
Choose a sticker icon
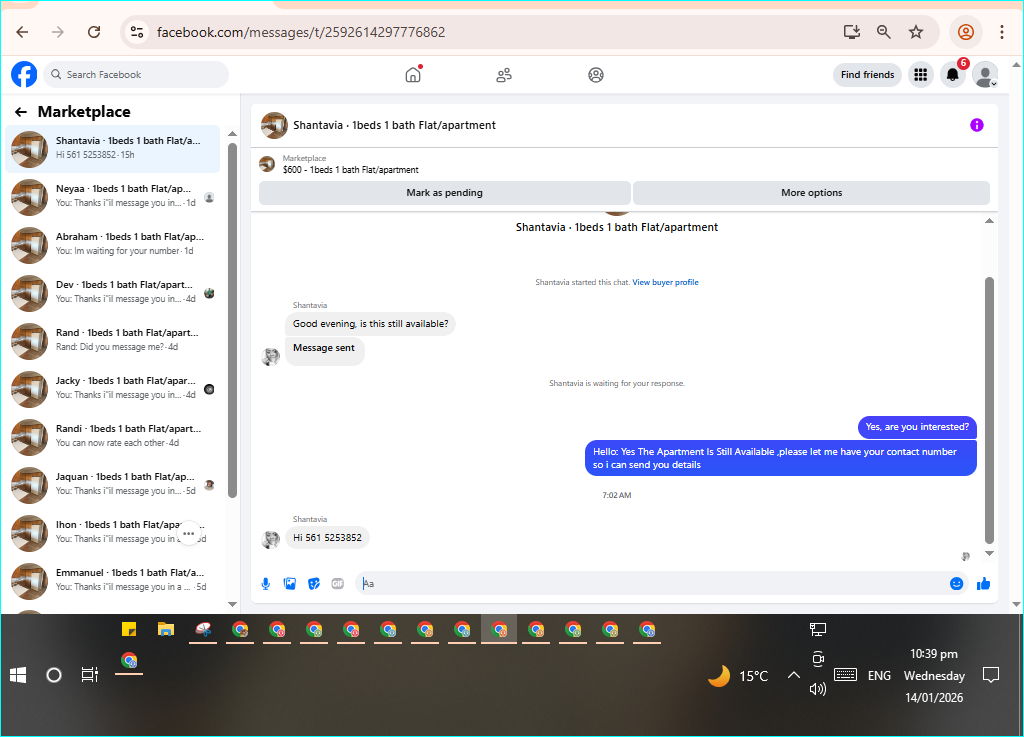pyautogui.click(x=314, y=584)
